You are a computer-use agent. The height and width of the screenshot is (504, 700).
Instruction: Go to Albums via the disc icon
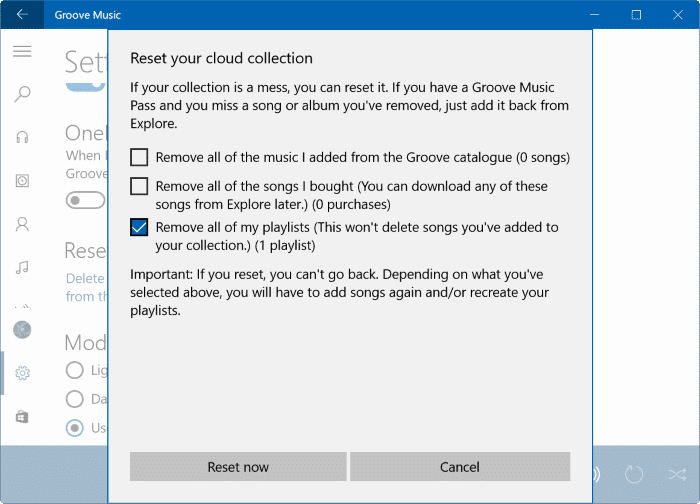22,180
